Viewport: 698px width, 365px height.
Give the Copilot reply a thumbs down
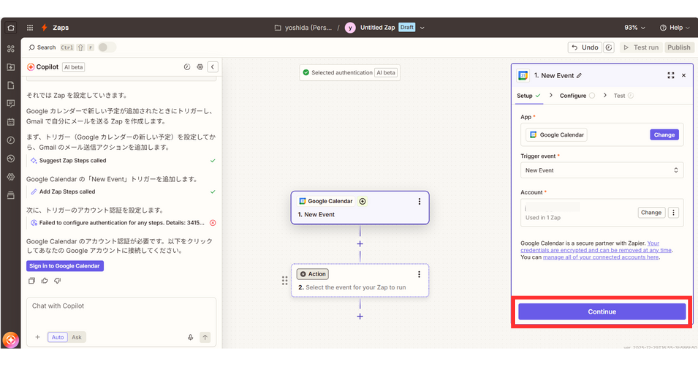click(x=57, y=281)
